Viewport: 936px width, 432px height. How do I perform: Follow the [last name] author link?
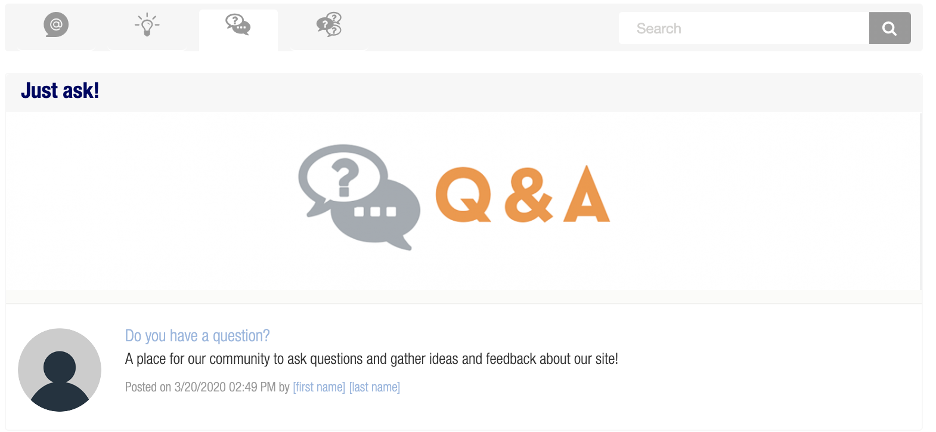pyautogui.click(x=374, y=387)
